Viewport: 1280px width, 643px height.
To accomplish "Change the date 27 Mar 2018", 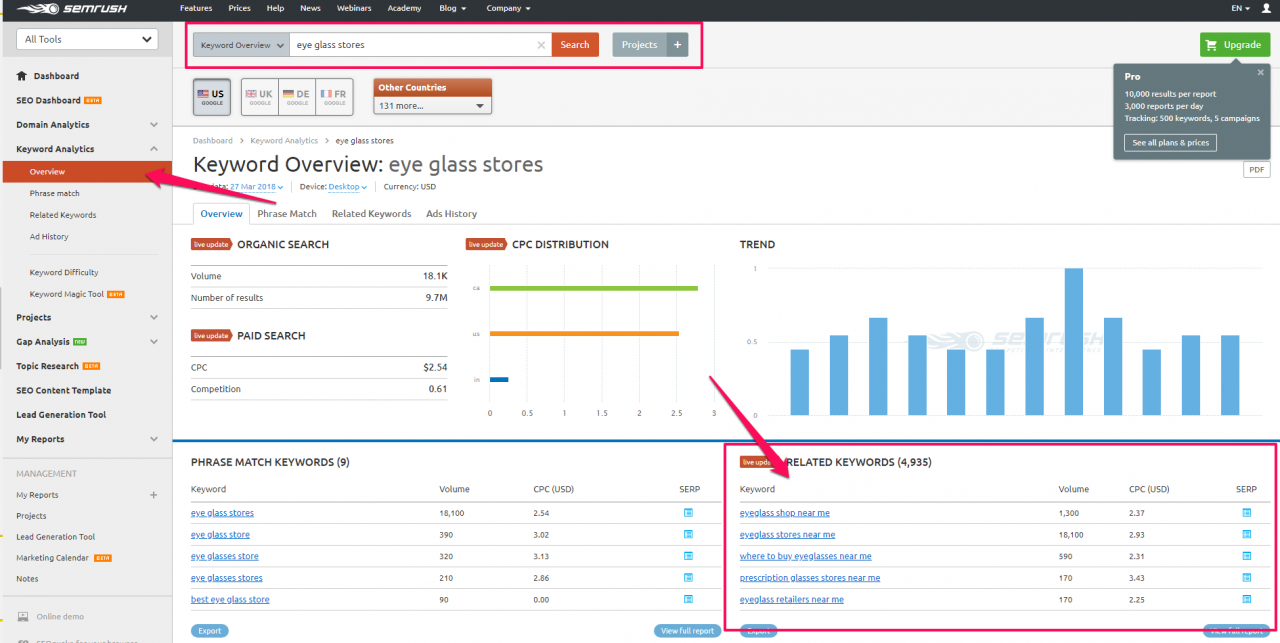I will [258, 187].
